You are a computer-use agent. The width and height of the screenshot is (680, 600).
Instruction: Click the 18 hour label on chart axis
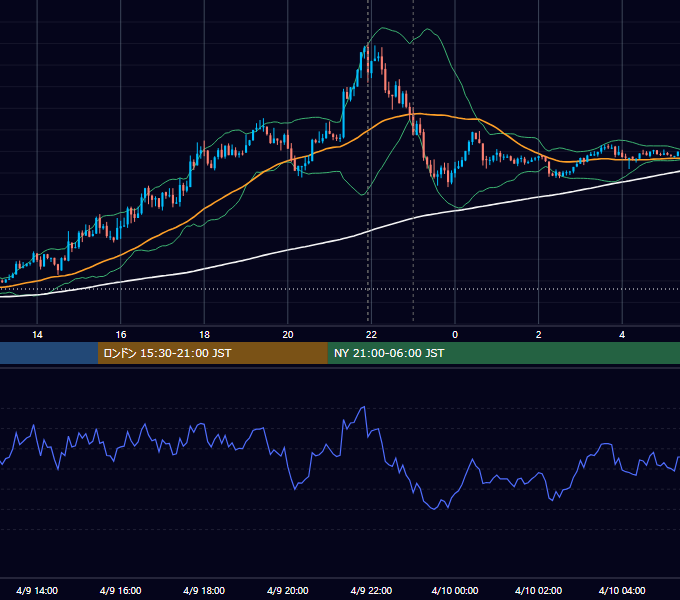[204, 335]
